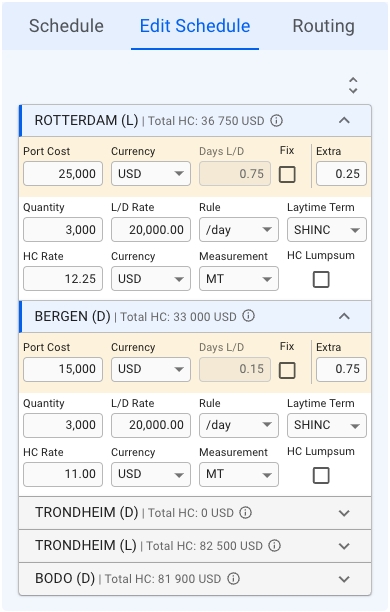Enable the Fix checkbox for Rotterdam

click(x=287, y=174)
